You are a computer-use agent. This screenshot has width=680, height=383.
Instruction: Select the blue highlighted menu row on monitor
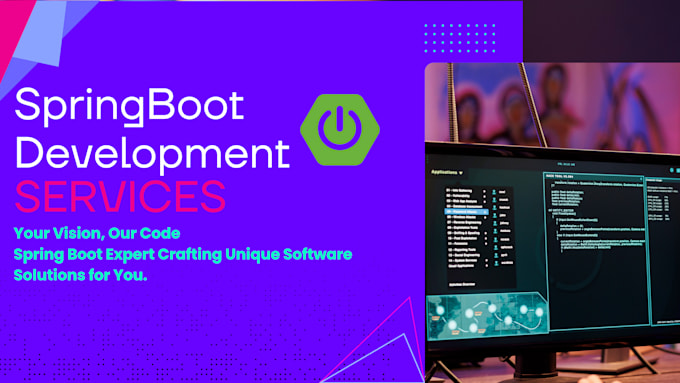467,212
